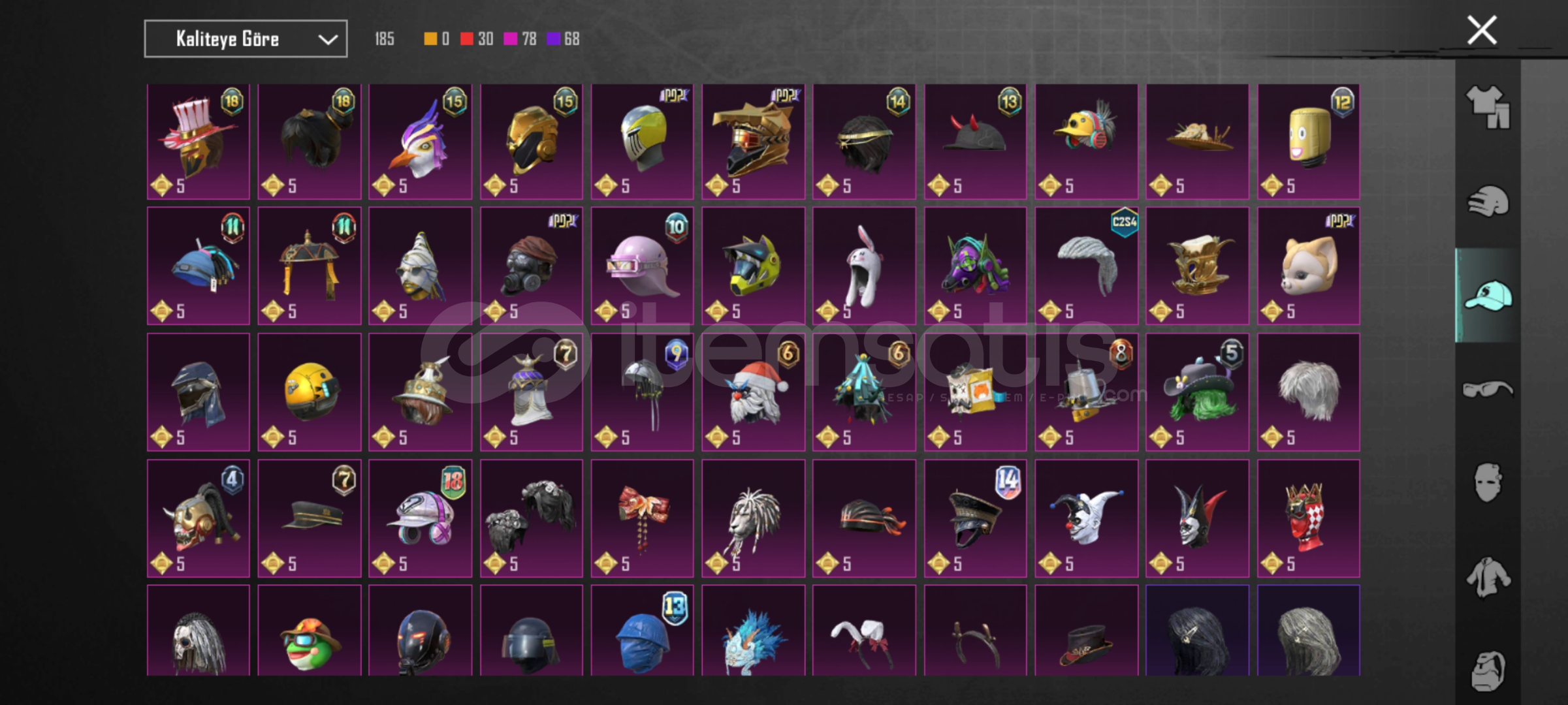Select the Santa hat bearded mask item
Image resolution: width=1568 pixels, height=705 pixels.
click(x=753, y=392)
